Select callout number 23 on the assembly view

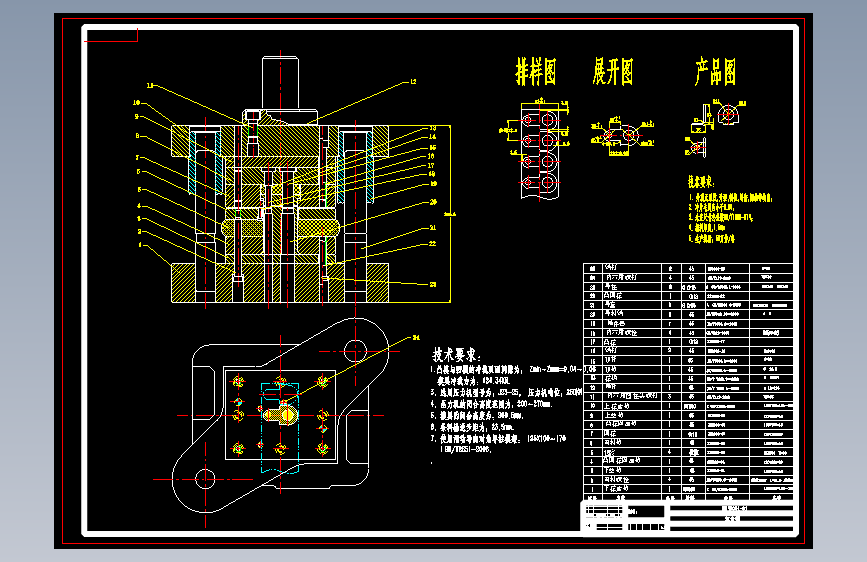[433, 284]
